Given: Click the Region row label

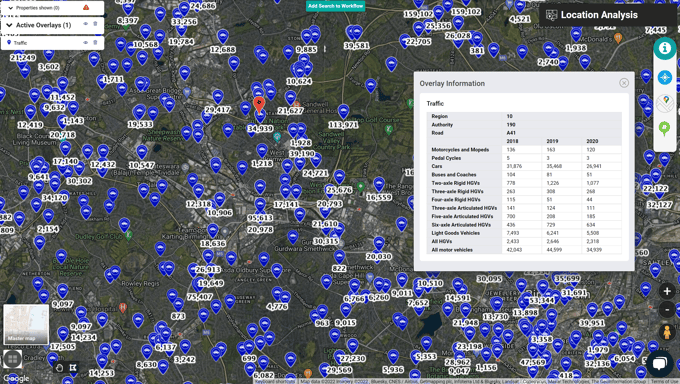Looking at the screenshot, I should (x=439, y=116).
